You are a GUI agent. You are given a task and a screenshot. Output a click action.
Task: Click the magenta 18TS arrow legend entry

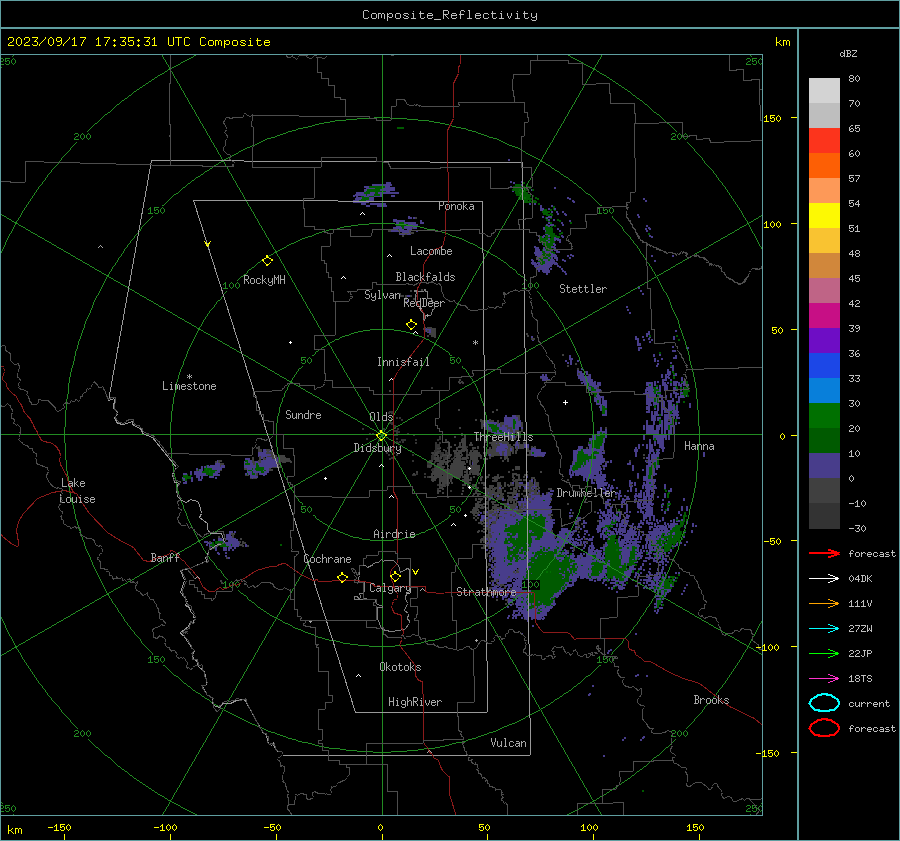click(x=824, y=679)
